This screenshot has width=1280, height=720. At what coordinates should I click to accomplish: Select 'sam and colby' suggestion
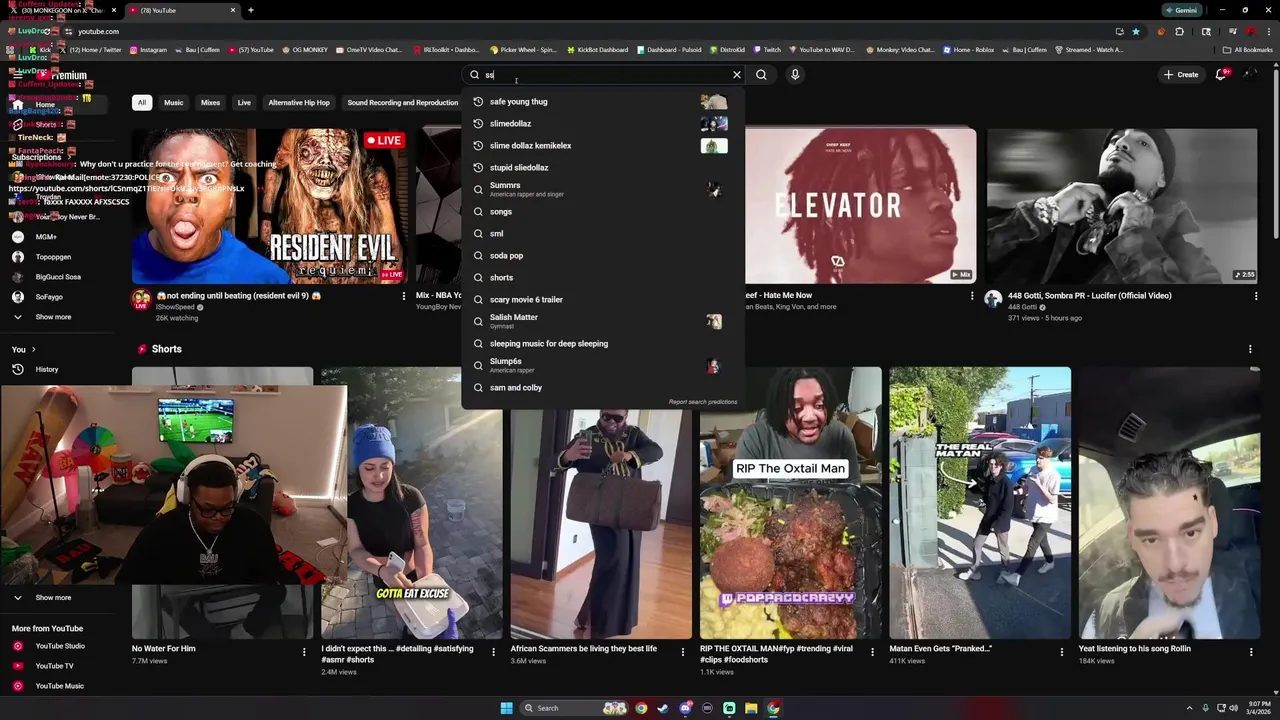point(601,387)
